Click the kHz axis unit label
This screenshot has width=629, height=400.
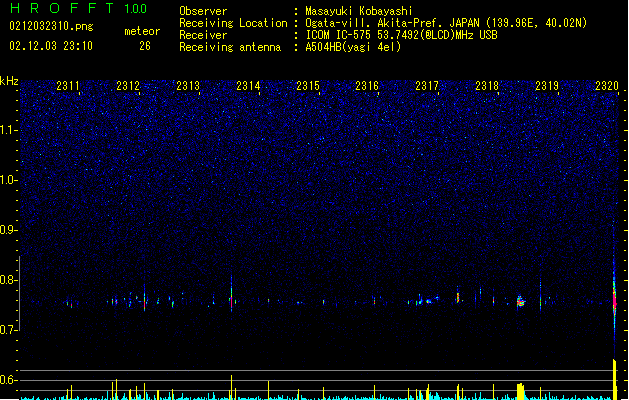[9, 81]
